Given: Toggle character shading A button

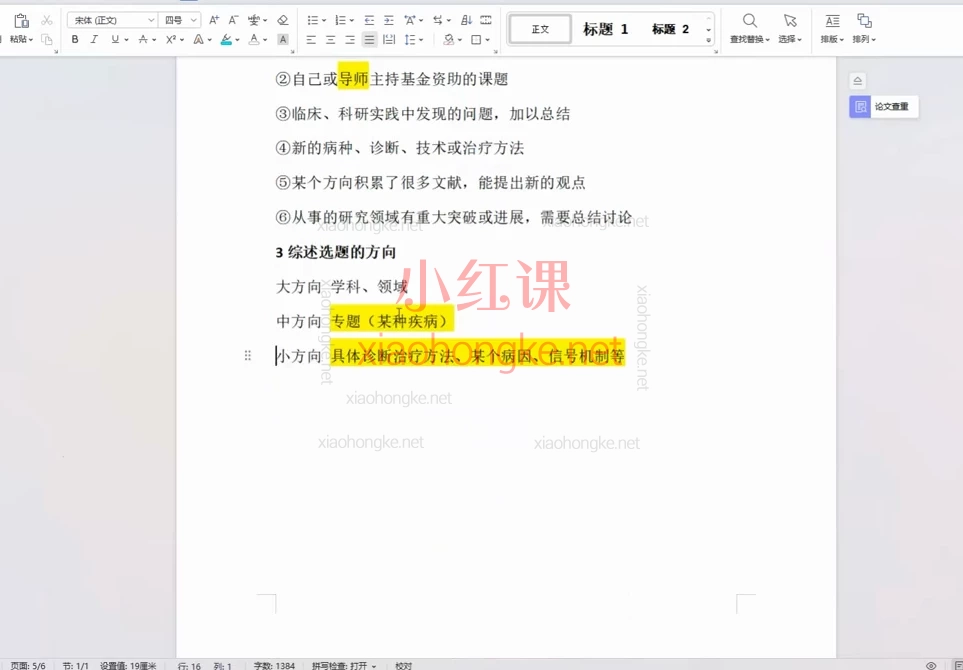Looking at the screenshot, I should click(x=283, y=39).
